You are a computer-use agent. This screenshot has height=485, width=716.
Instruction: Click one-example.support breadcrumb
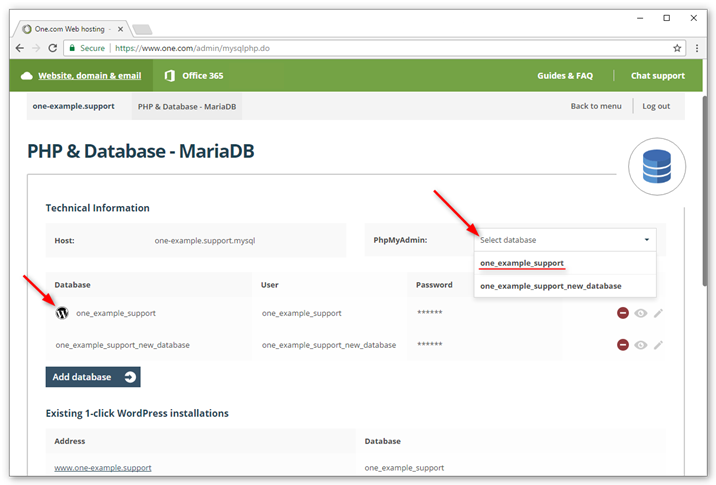[74, 106]
